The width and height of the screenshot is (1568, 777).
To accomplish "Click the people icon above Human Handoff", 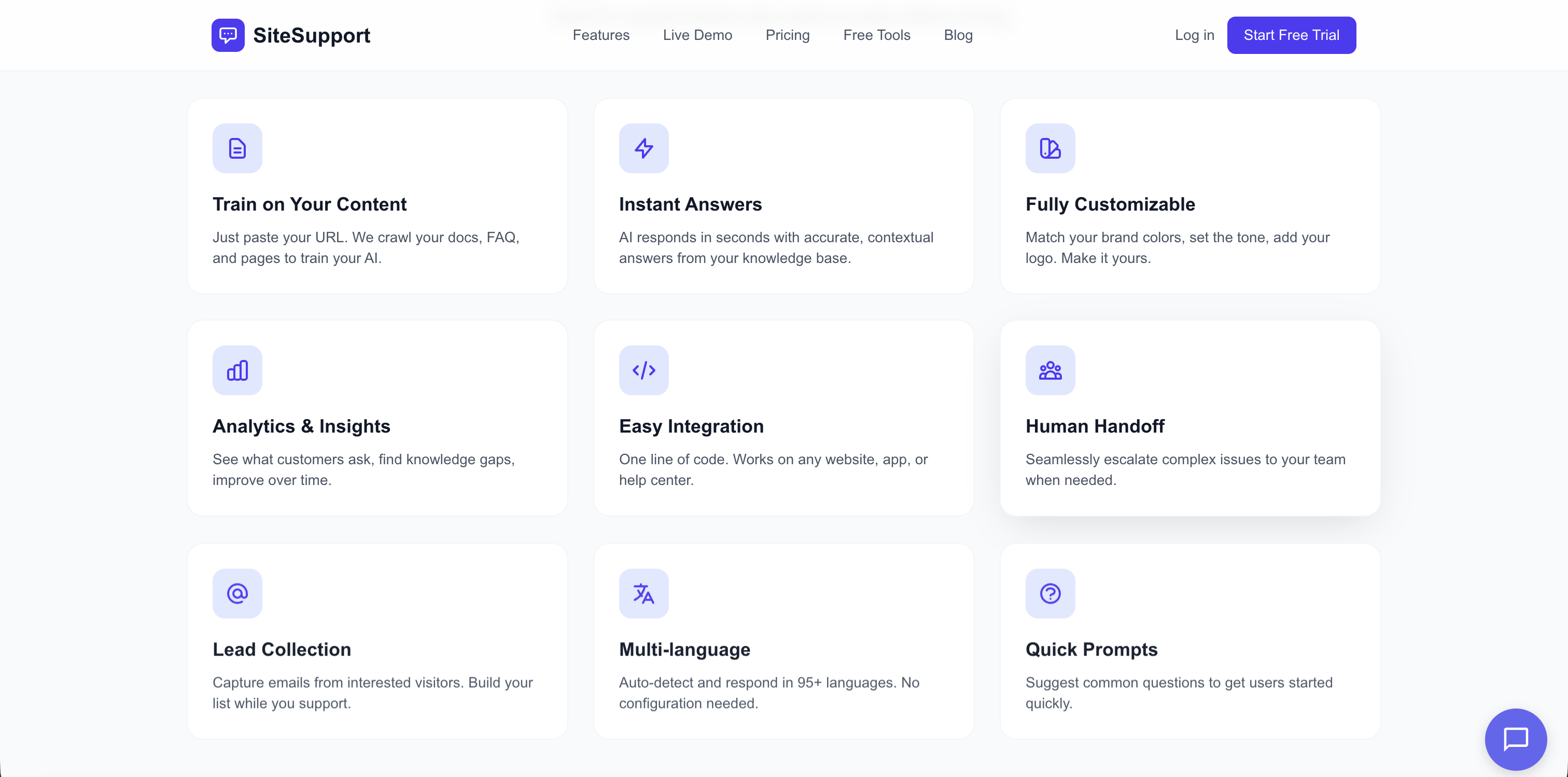I will click(x=1050, y=370).
